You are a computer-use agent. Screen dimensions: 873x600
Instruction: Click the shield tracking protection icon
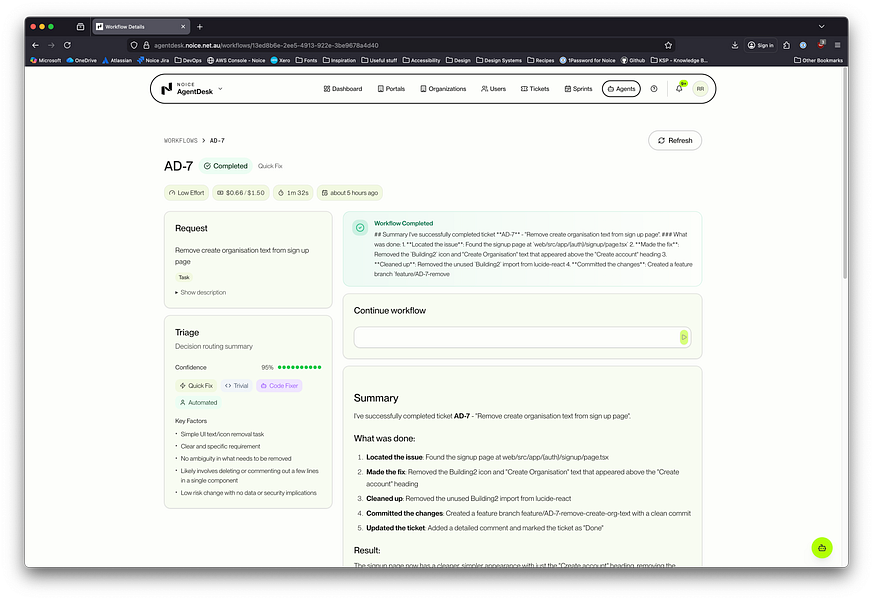134,45
